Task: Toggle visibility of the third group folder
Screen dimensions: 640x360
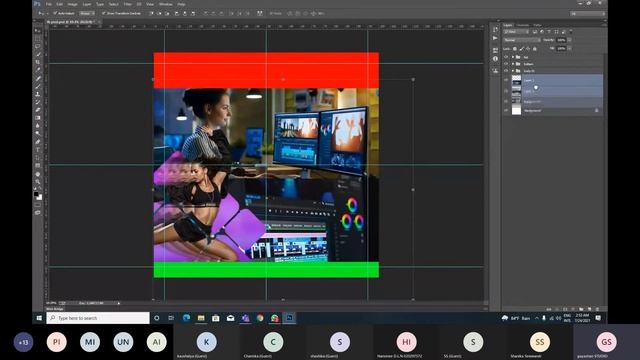Action: click(x=506, y=71)
